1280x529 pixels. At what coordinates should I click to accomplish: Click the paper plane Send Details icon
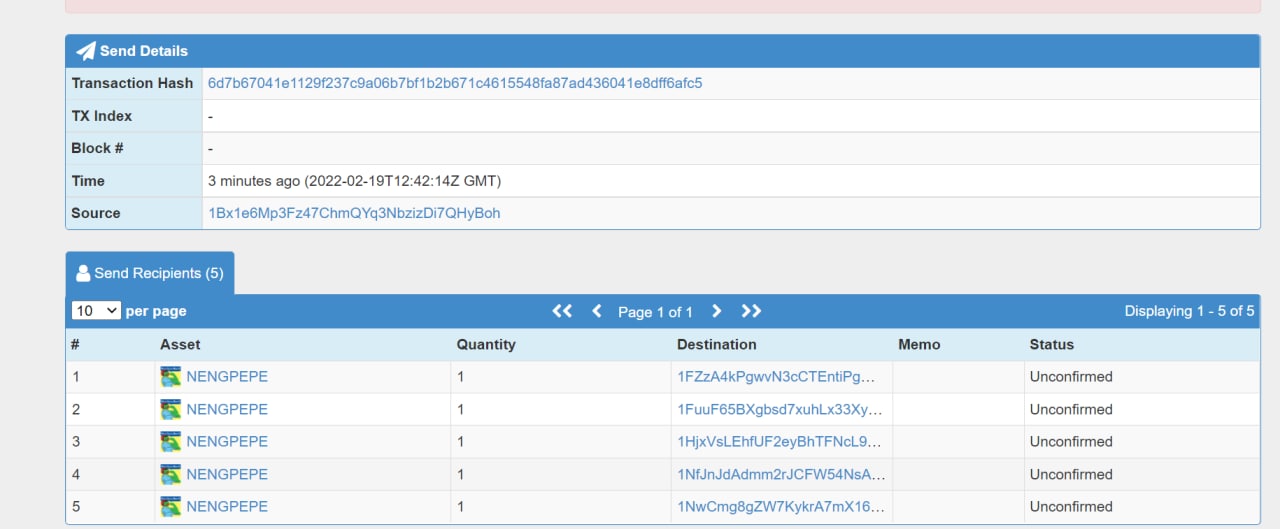[x=86, y=51]
